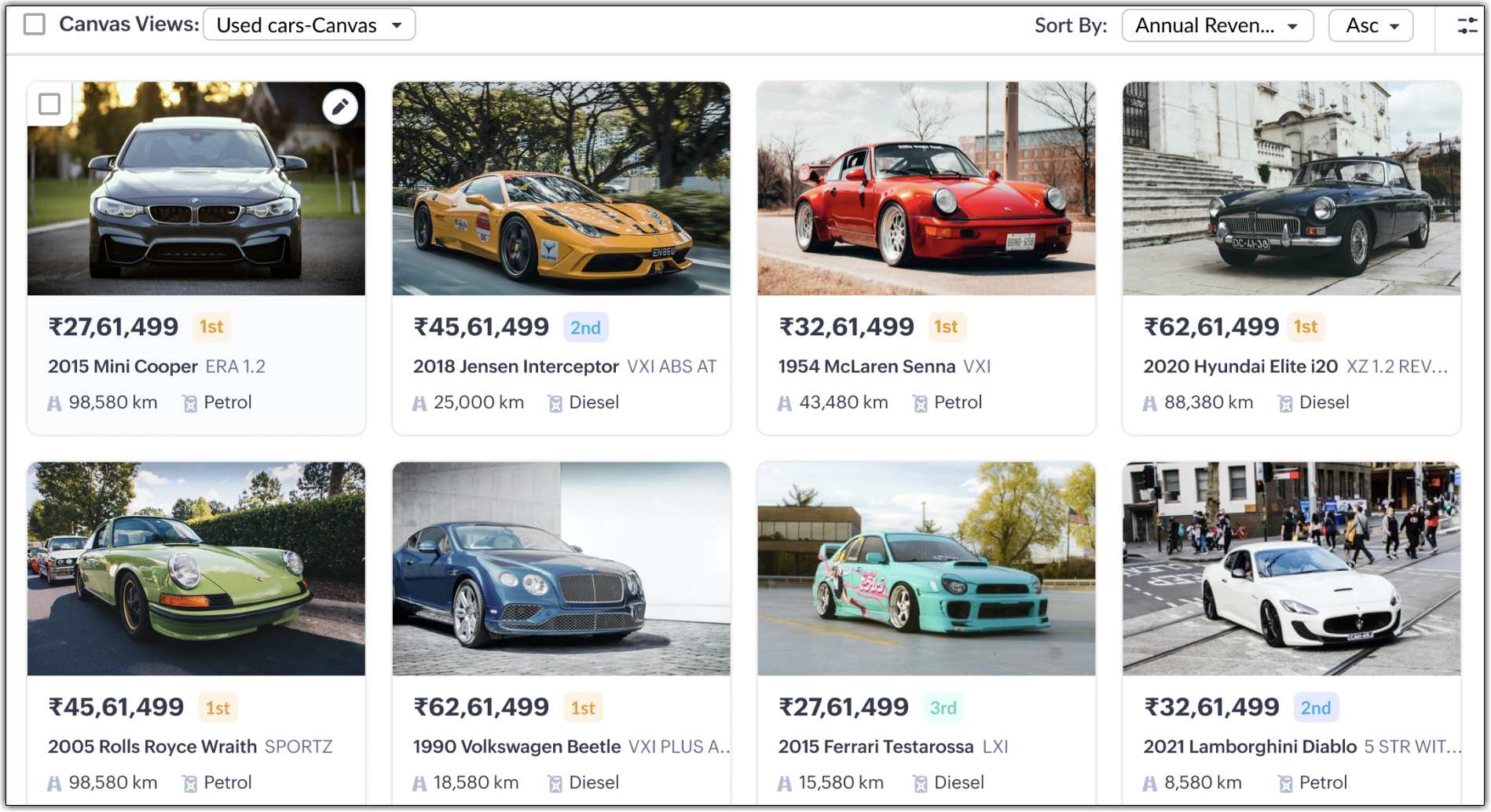Image resolution: width=1491 pixels, height=812 pixels.
Task: Click the 3rd owner badge on Ferrari Testarossa
Action: (x=943, y=708)
